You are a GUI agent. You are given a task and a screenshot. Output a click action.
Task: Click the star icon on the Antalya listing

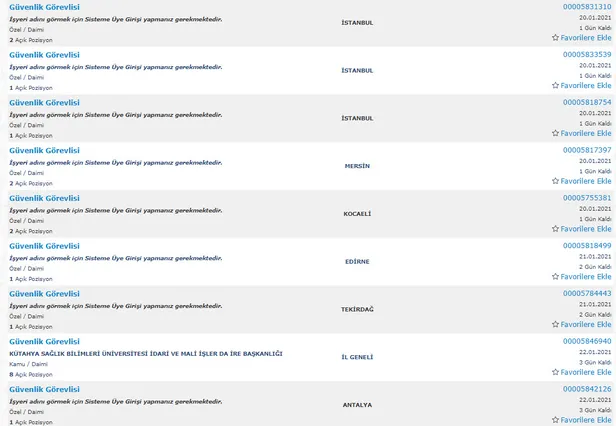(556, 421)
